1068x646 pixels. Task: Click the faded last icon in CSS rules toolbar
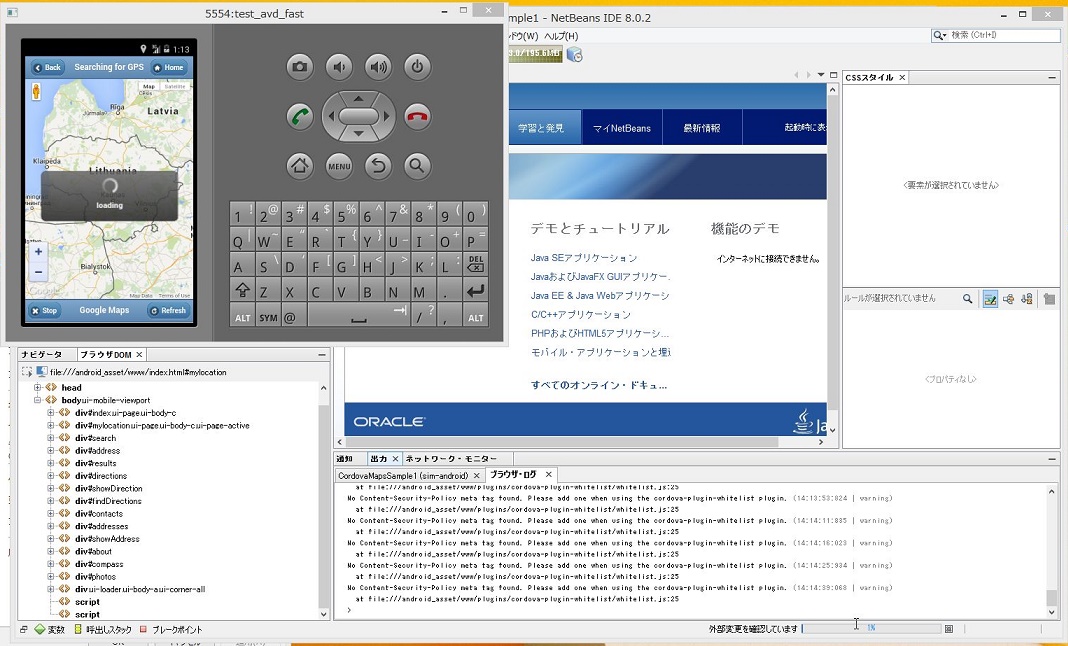coord(1049,298)
